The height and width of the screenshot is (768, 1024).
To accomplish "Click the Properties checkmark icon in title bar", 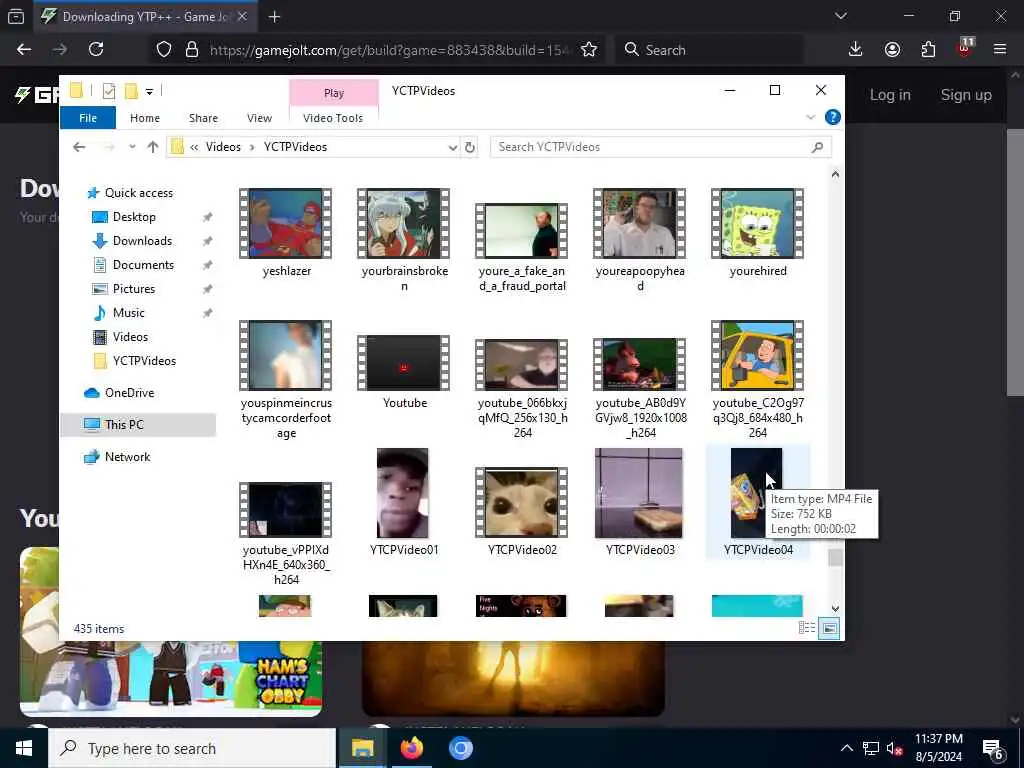I will 109,91.
